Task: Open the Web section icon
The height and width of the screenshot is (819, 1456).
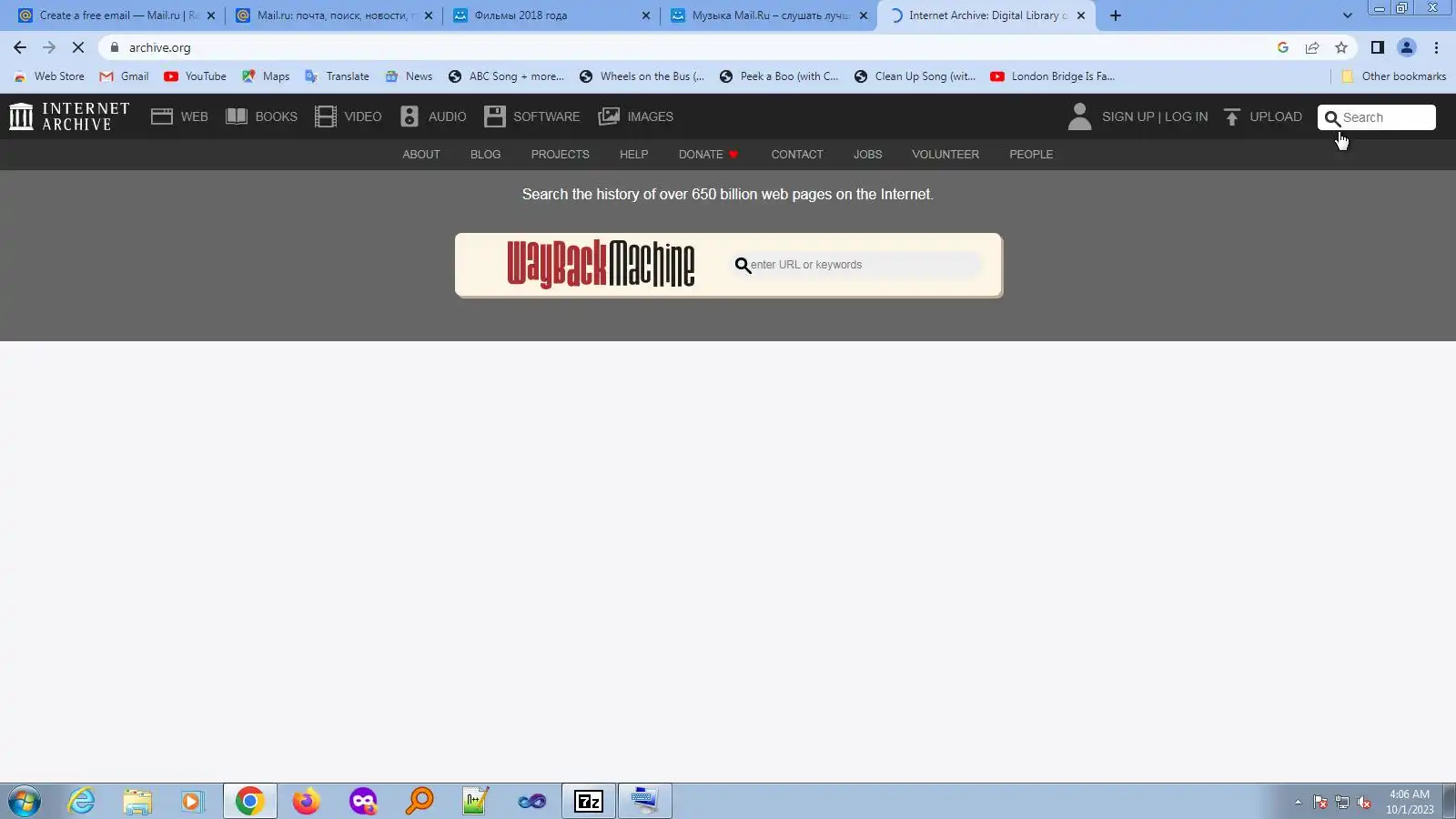Action: (162, 116)
